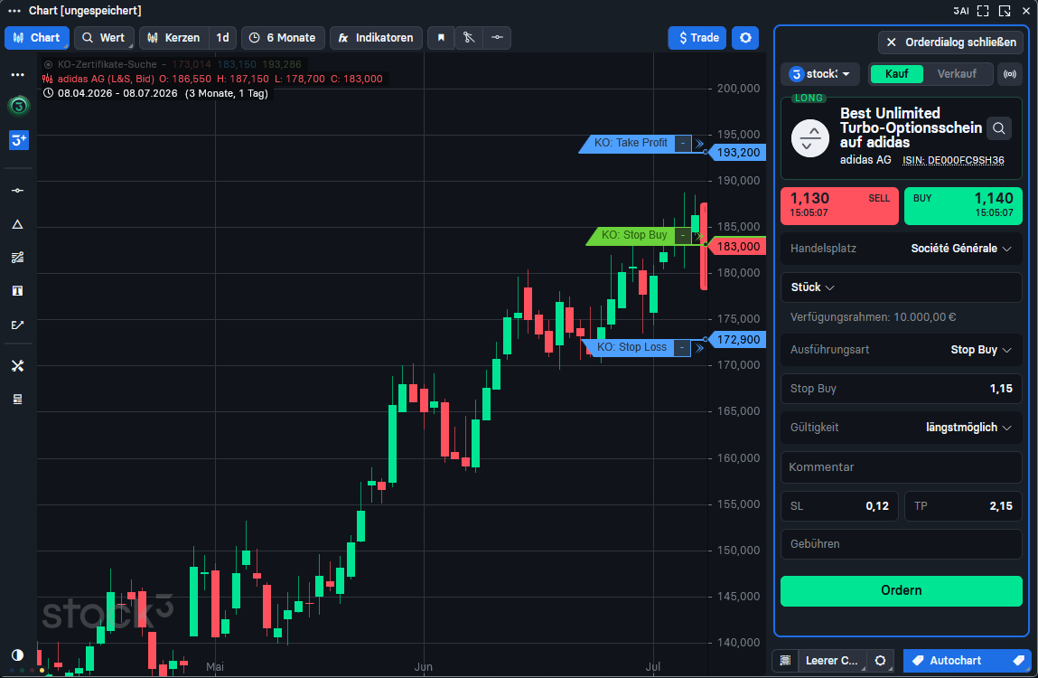This screenshot has width=1038, height=678.
Task: Click the line marker icon in top toolbar
Action: click(x=497, y=38)
